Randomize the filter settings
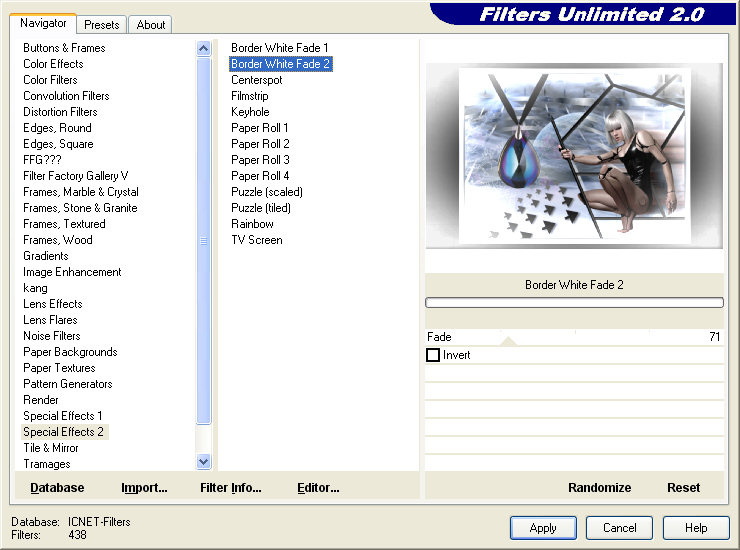The height and width of the screenshot is (550, 740). tap(599, 487)
